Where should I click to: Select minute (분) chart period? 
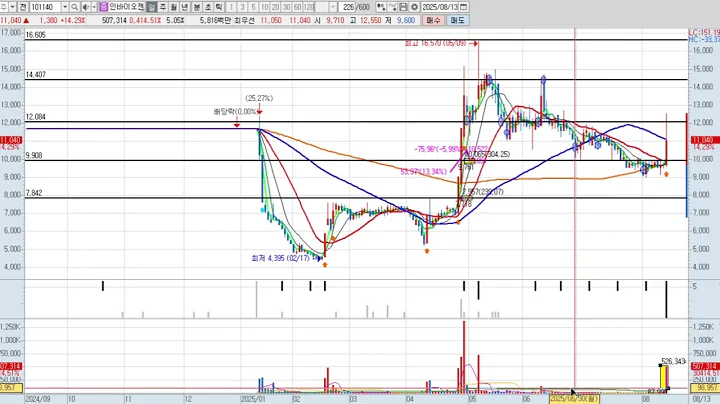point(197,7)
